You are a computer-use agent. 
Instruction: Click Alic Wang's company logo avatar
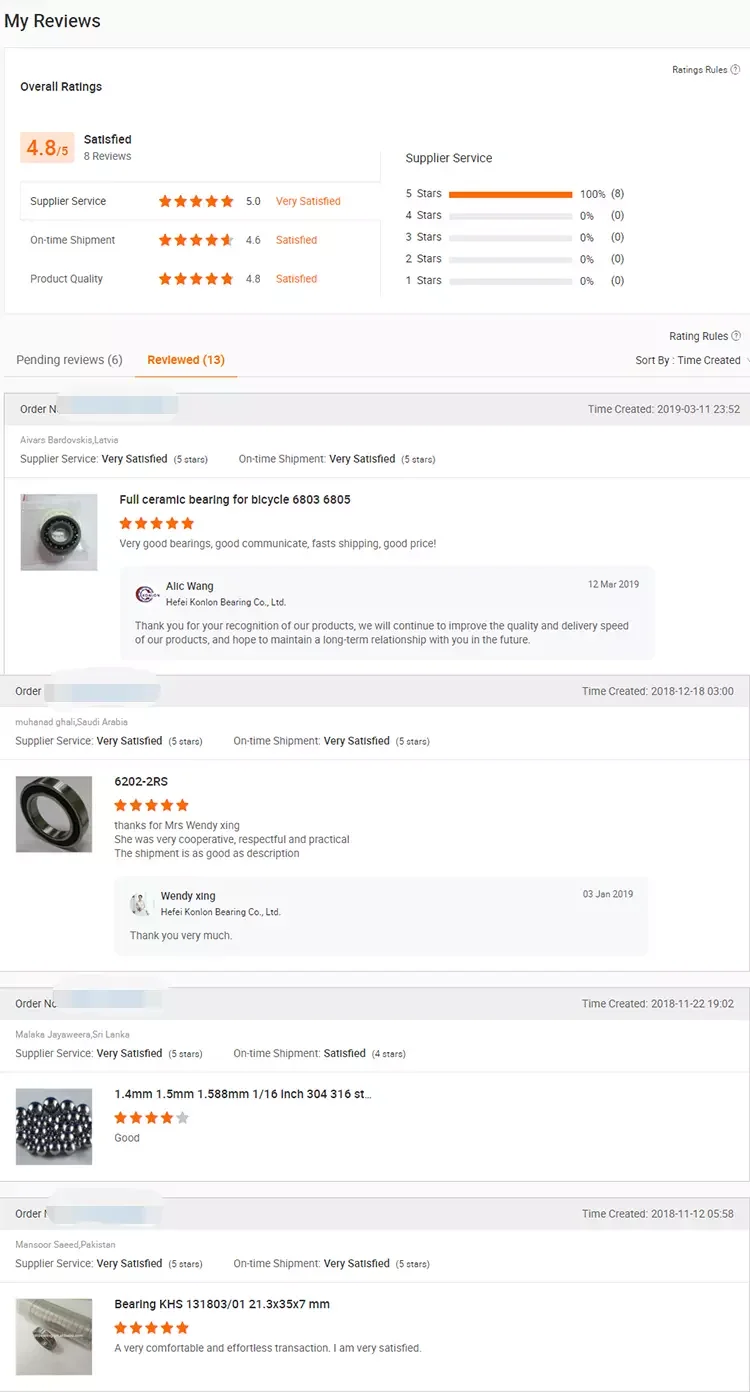point(147,594)
